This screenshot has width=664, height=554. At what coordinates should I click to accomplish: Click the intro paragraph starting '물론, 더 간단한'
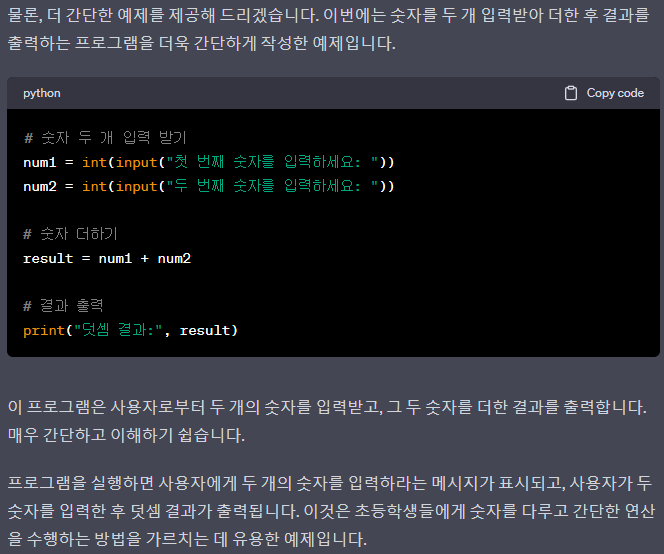click(x=328, y=29)
